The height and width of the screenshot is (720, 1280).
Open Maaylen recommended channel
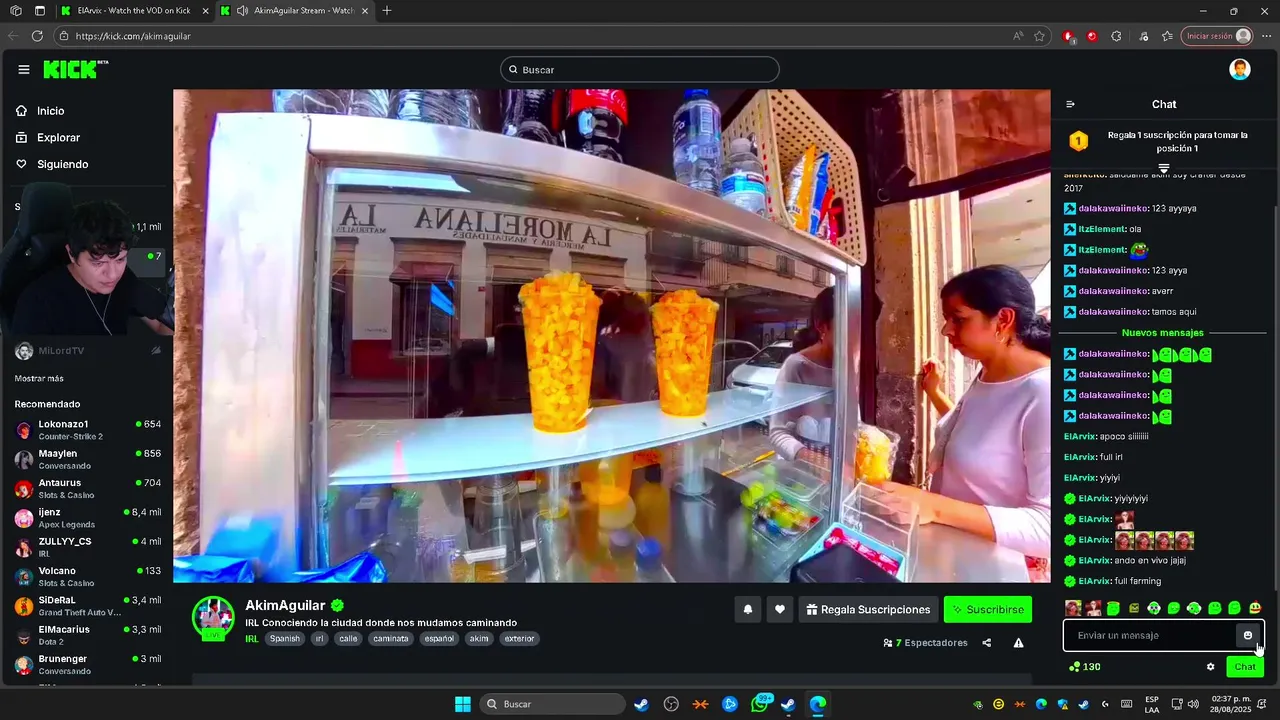[87, 459]
